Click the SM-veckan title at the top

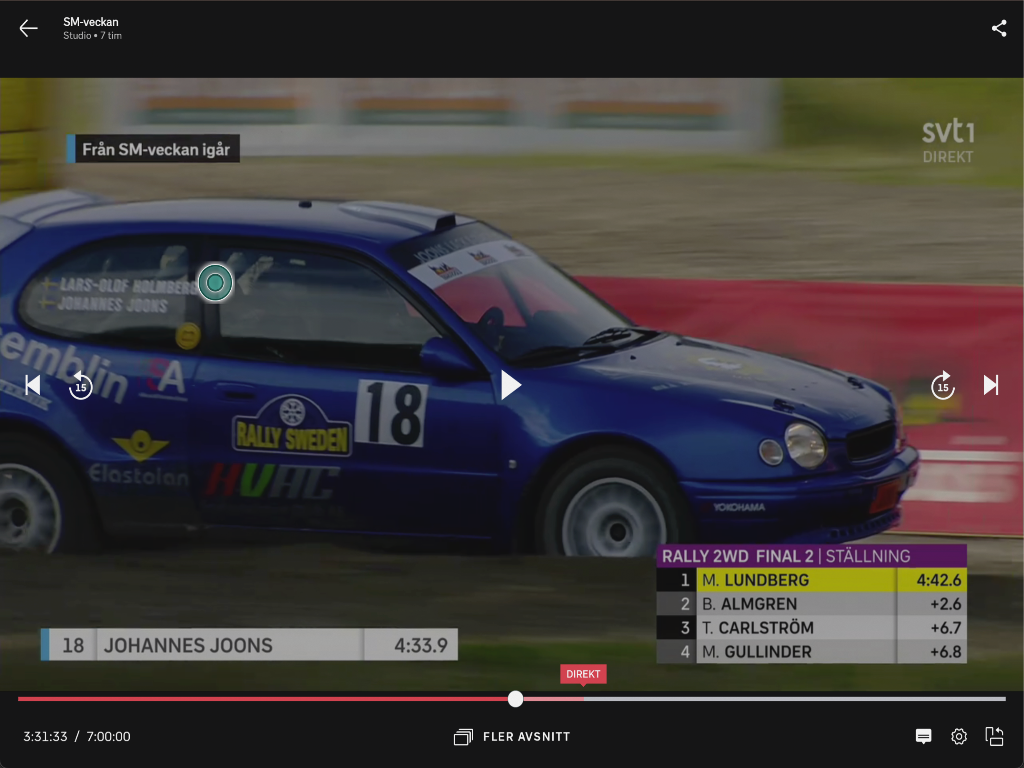click(x=91, y=22)
